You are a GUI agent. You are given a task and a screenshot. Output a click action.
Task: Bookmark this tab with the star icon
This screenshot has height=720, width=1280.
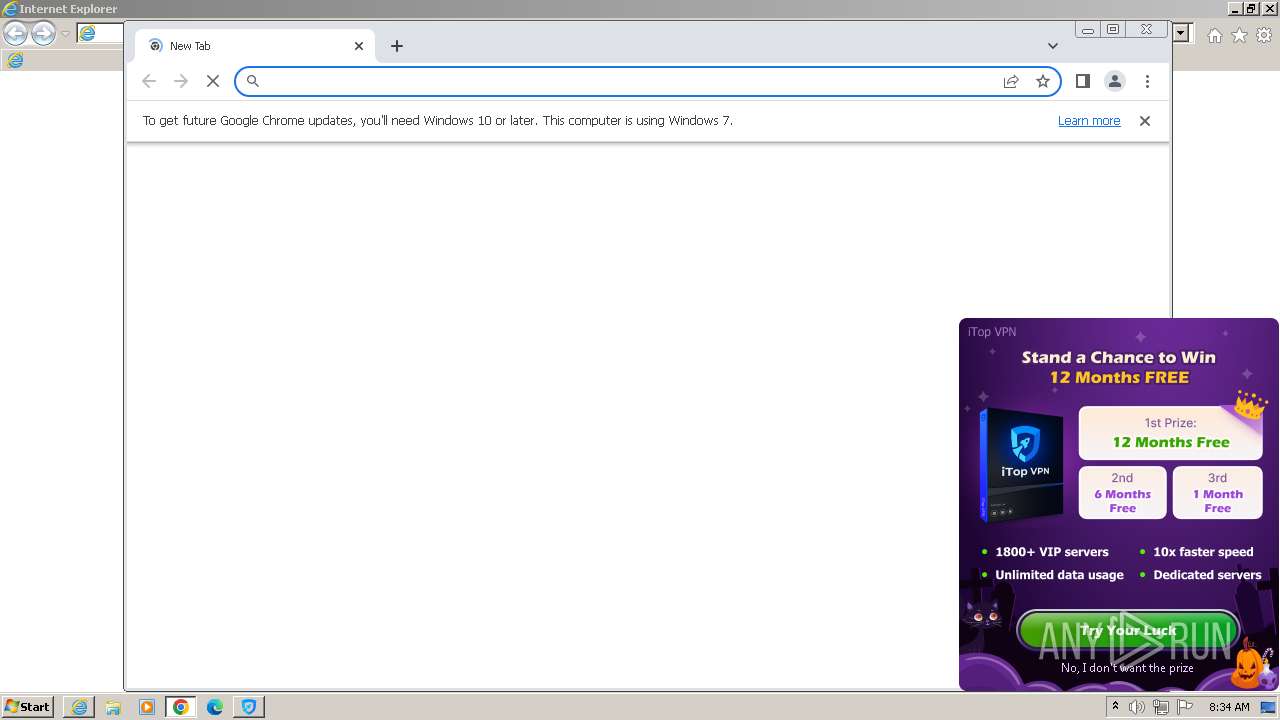click(x=1043, y=81)
